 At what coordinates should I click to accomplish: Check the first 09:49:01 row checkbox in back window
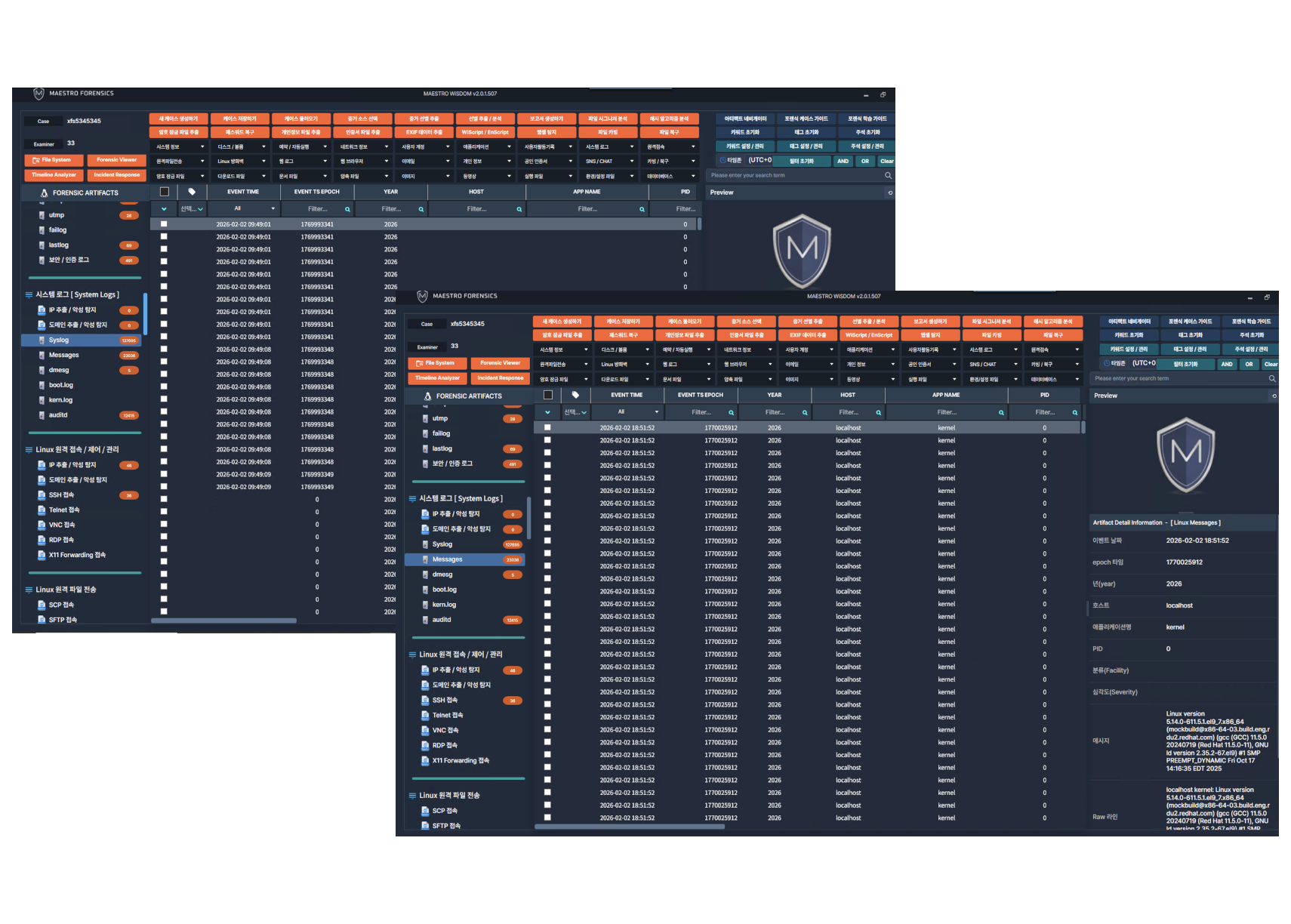coord(164,224)
